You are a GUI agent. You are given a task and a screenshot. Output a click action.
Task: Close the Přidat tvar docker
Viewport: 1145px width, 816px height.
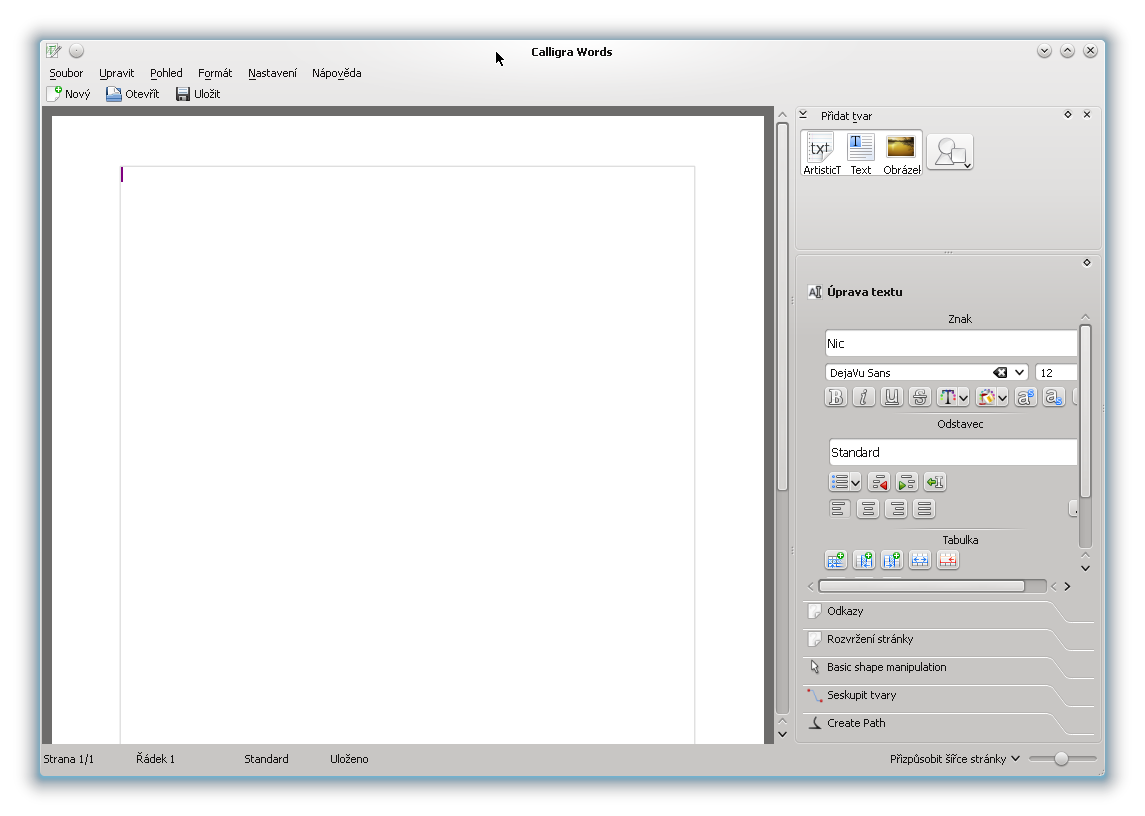click(x=1087, y=115)
